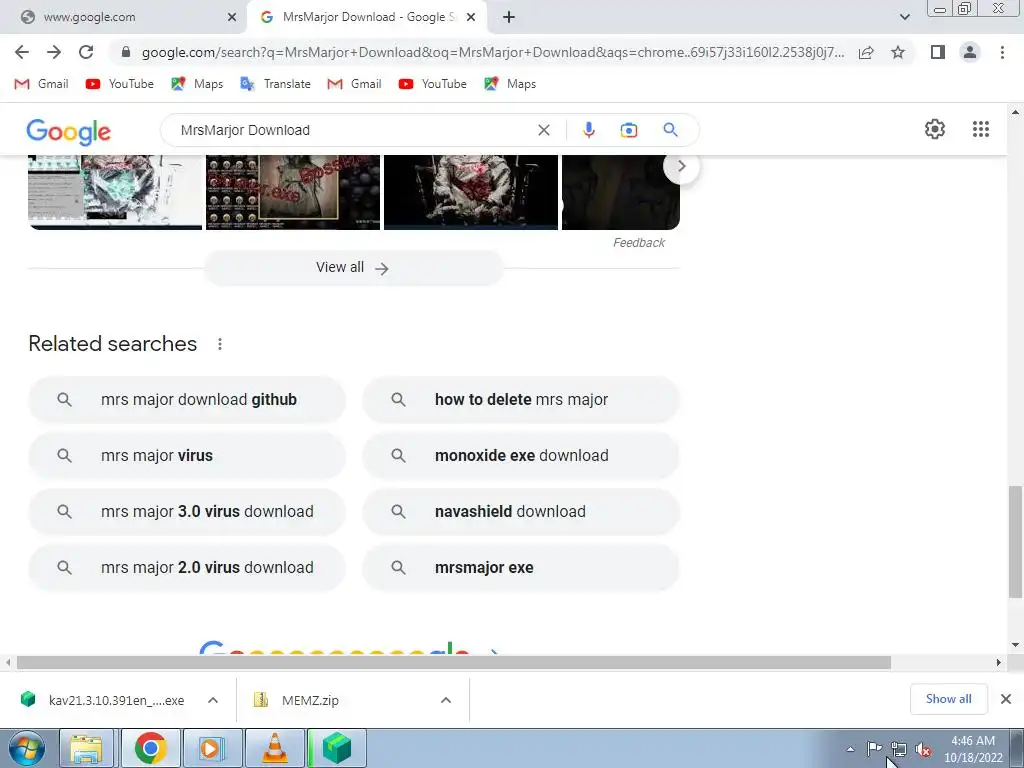This screenshot has width=1024, height=768.
Task: Open the third image thumbnail in carousel
Action: coord(471,192)
